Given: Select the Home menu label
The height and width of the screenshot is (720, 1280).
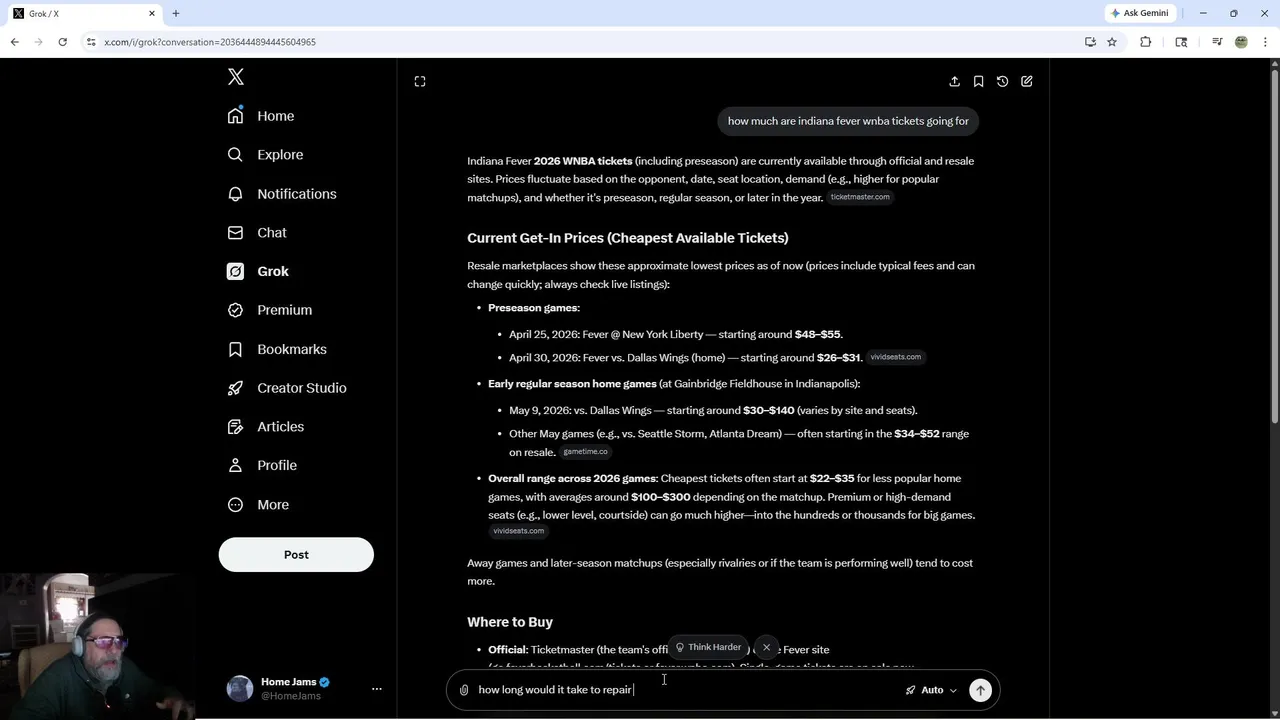Looking at the screenshot, I should coord(275,116).
